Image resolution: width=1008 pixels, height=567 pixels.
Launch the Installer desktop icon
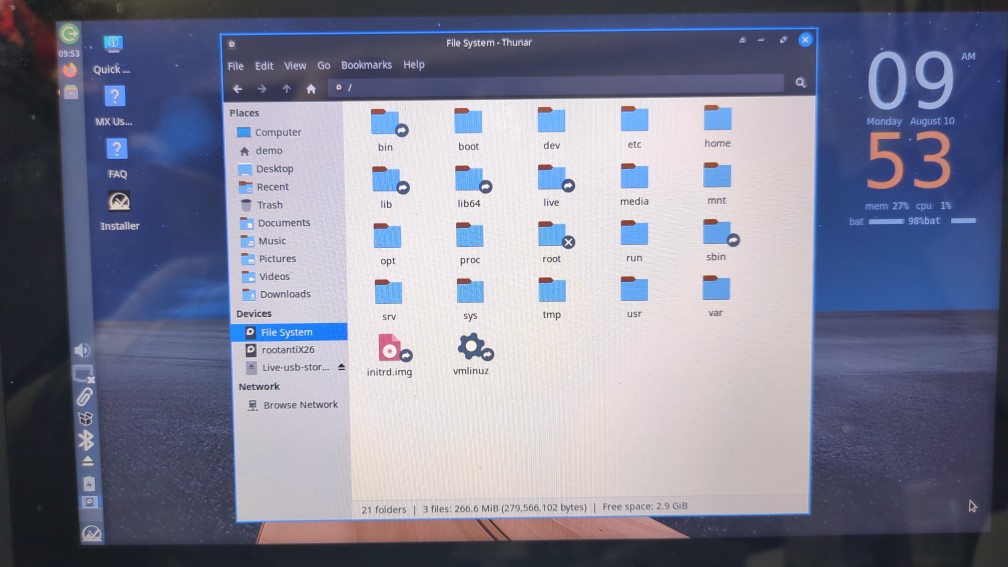coord(120,211)
